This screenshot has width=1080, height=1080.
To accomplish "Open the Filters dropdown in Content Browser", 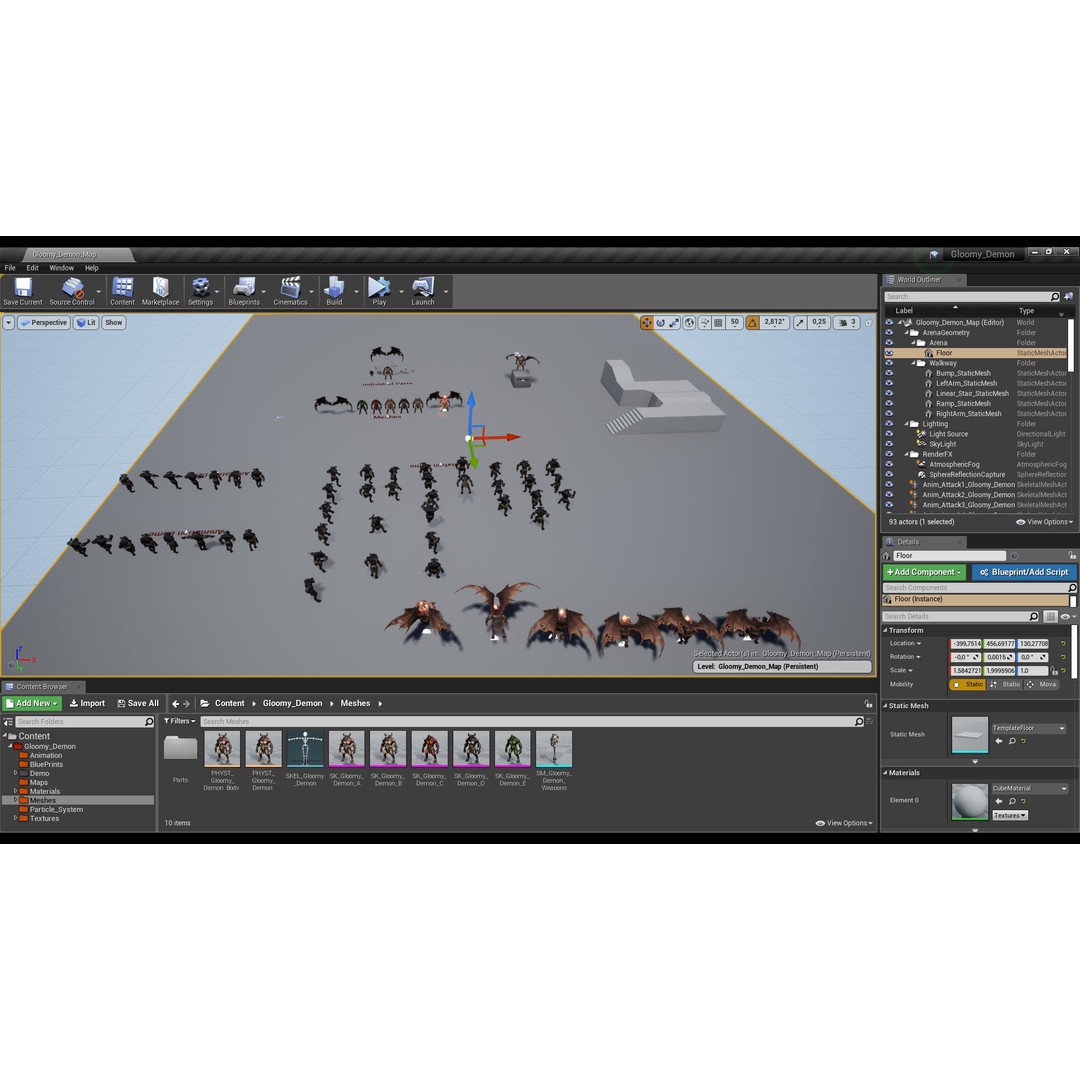I will [180, 721].
